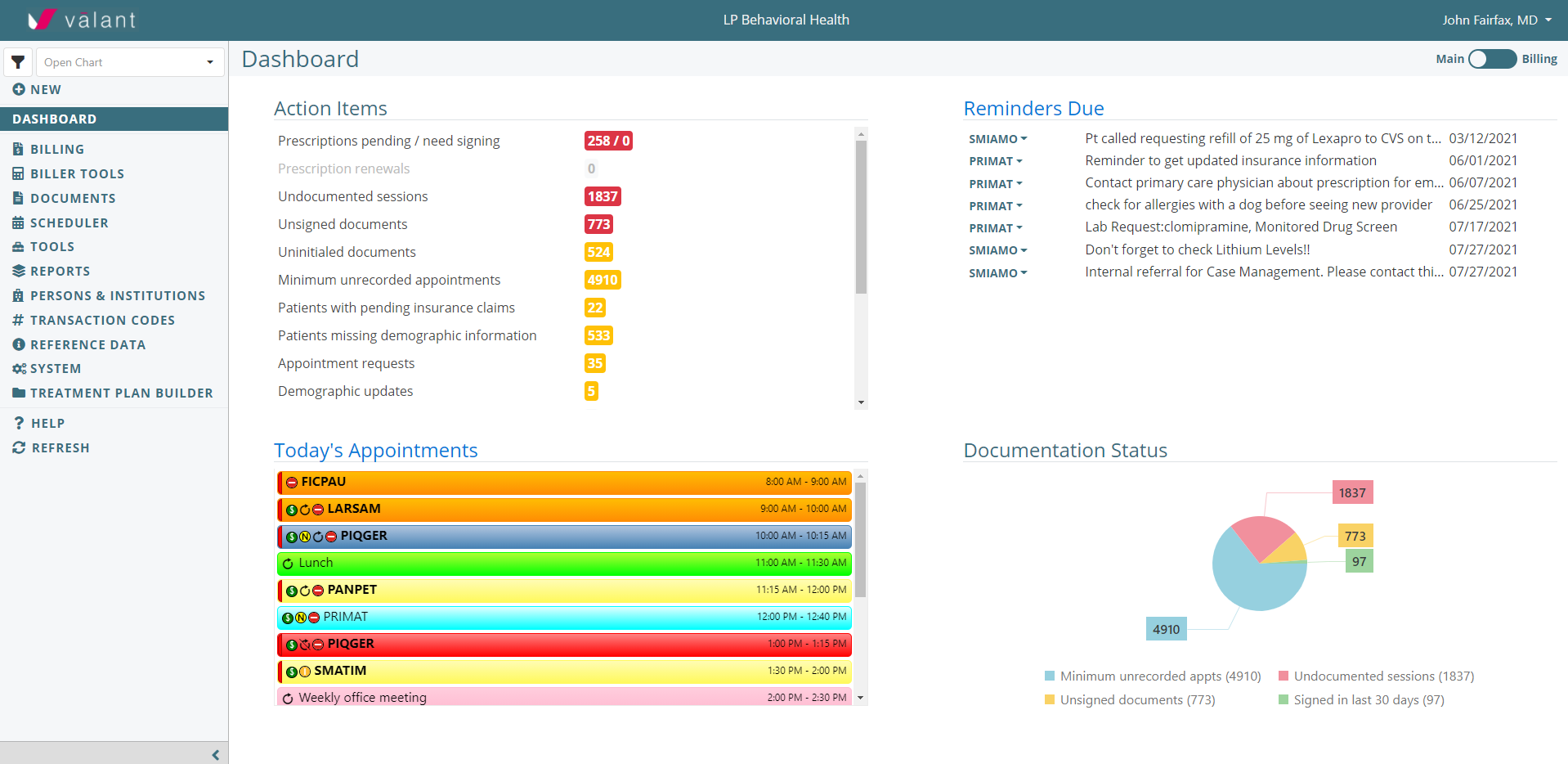Click the Tools toolbox icon in sidebar
1568x764 pixels.
19,246
